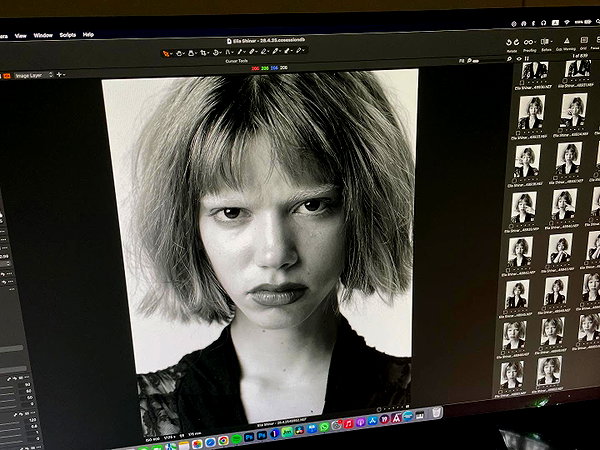Toggle Exposure Warning triangle icon
600x450 pixels.
point(567,40)
